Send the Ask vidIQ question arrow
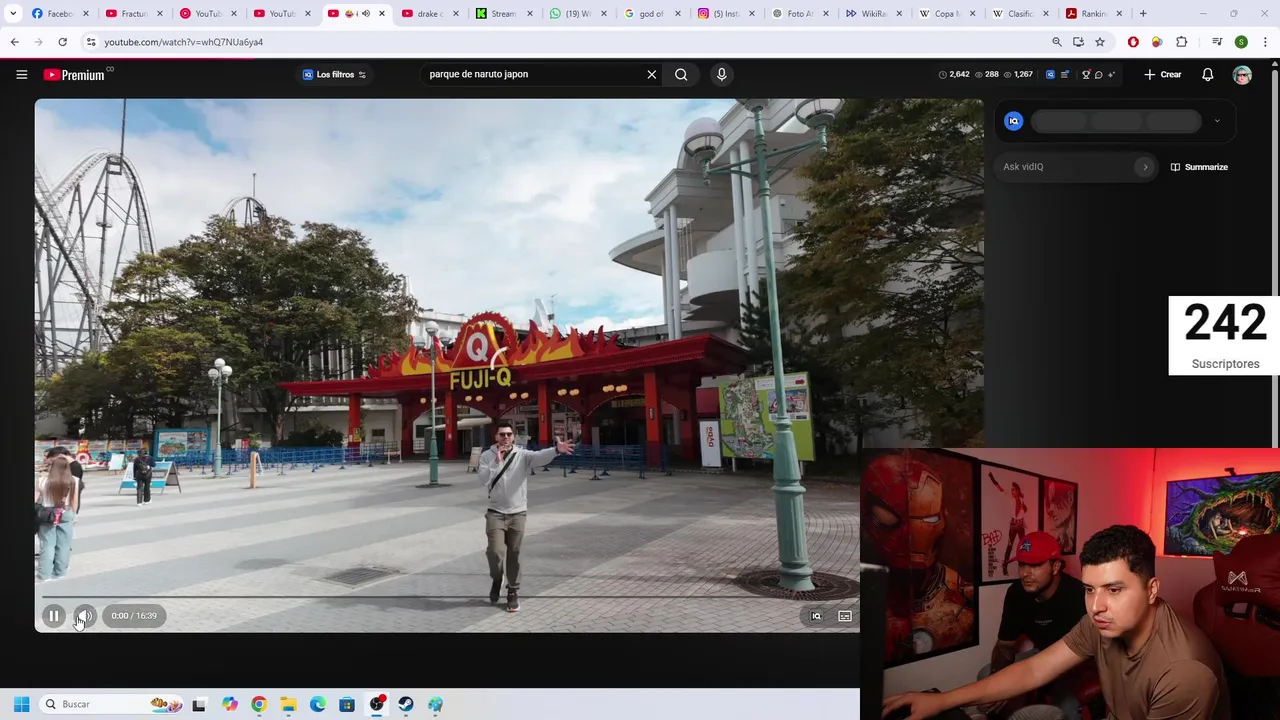 pos(1145,167)
